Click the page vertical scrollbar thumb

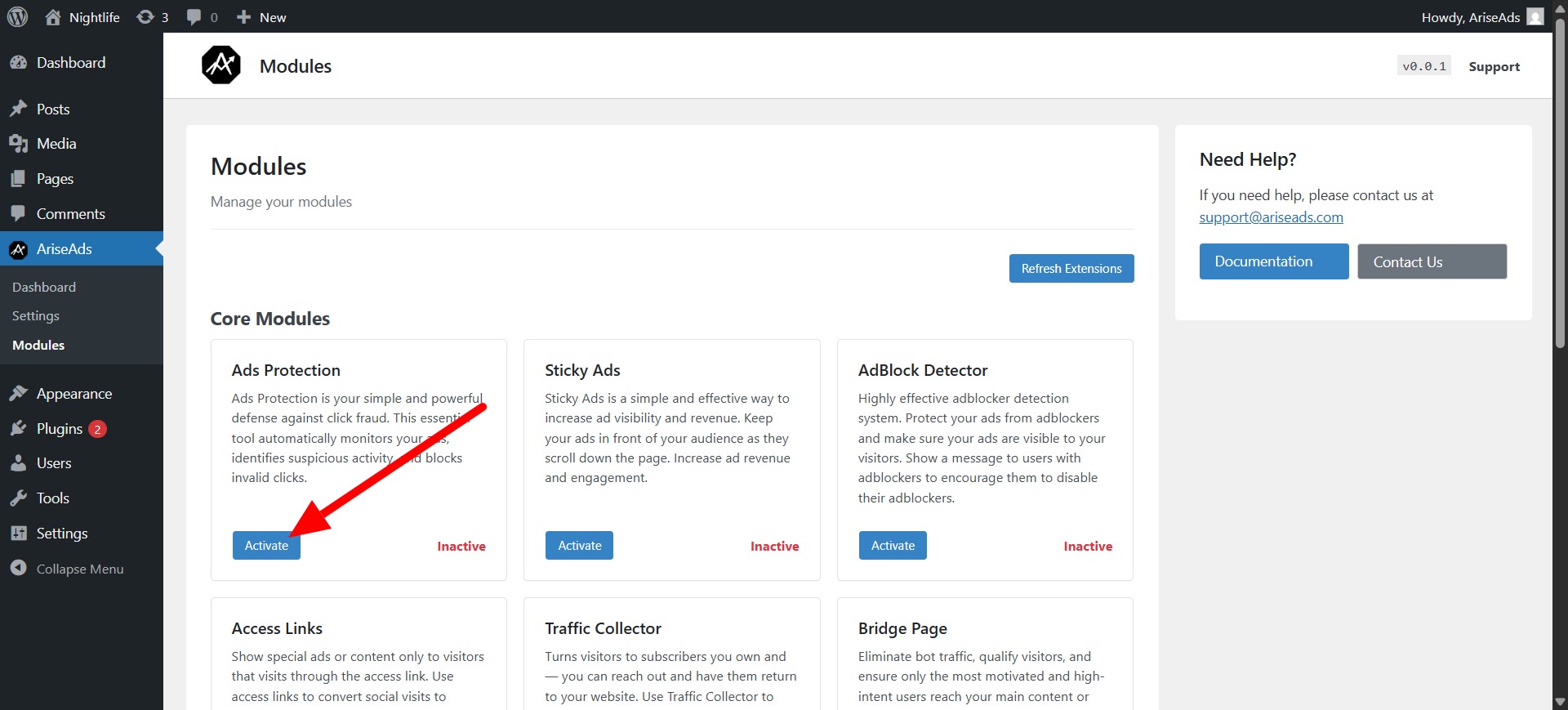pos(1560,184)
